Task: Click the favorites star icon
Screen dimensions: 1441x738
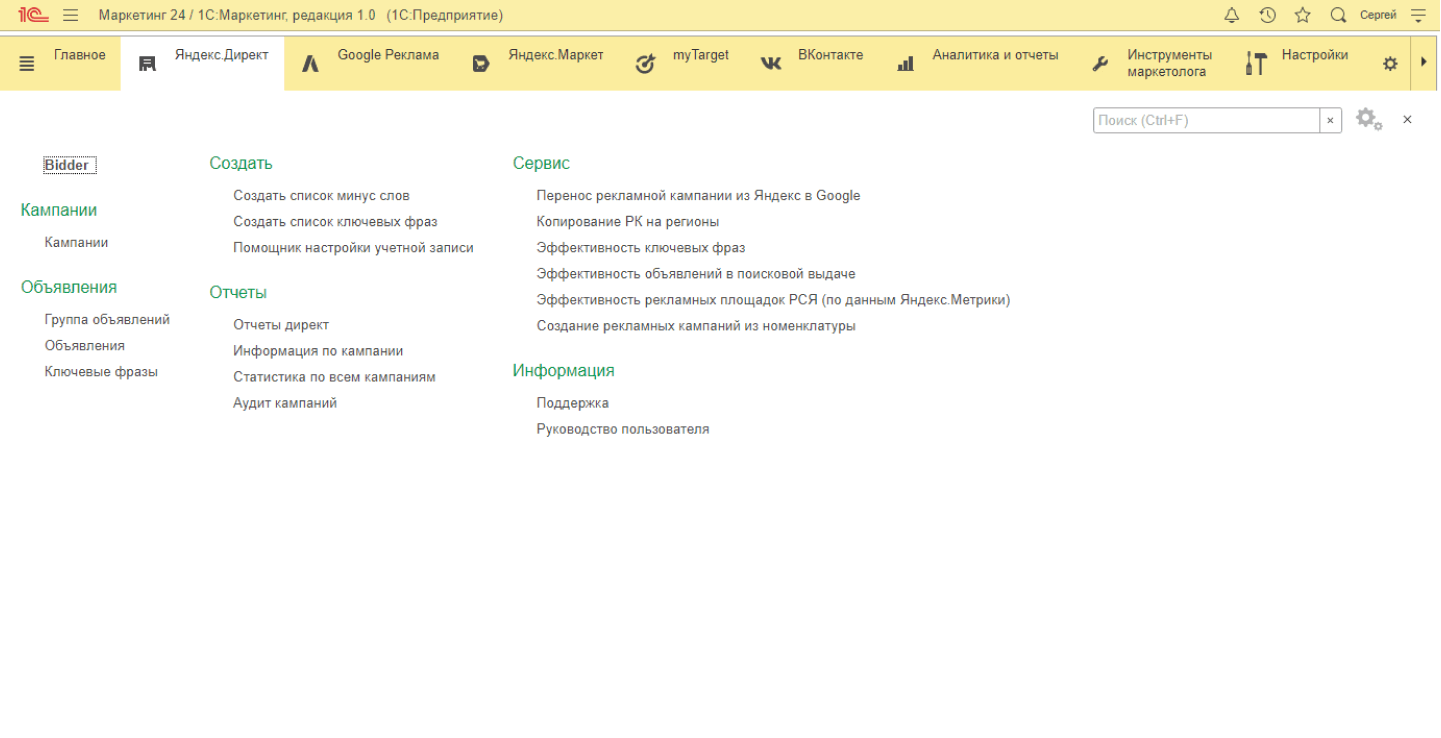Action: [1302, 15]
